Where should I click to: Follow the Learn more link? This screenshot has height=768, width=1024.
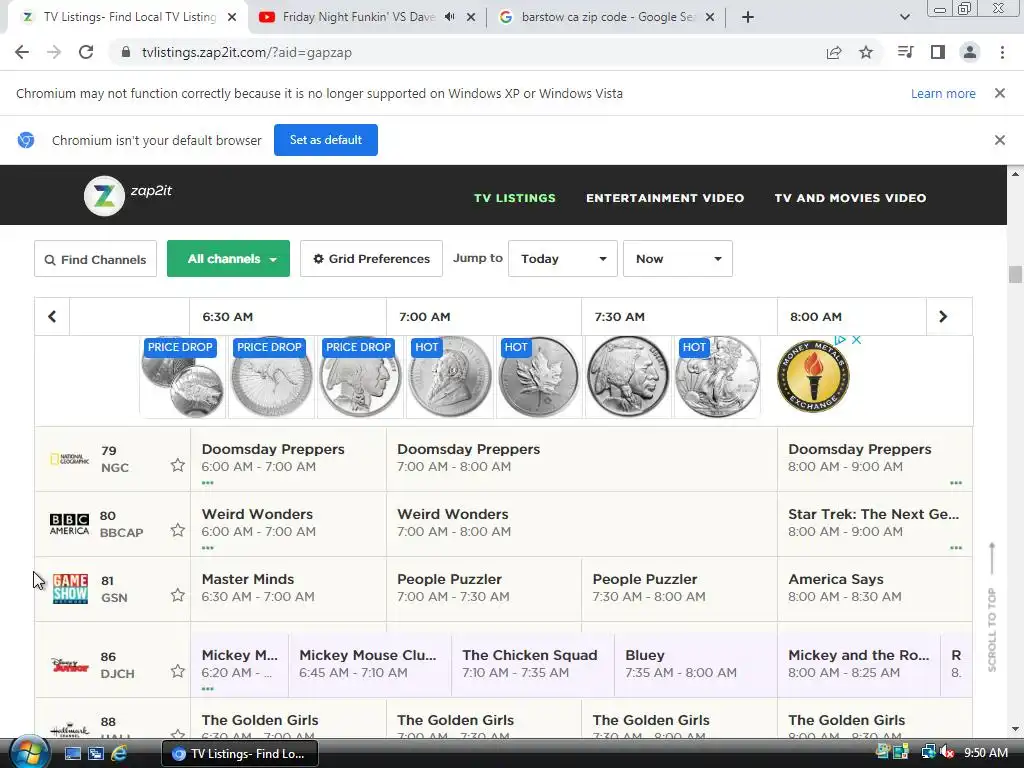tap(943, 93)
